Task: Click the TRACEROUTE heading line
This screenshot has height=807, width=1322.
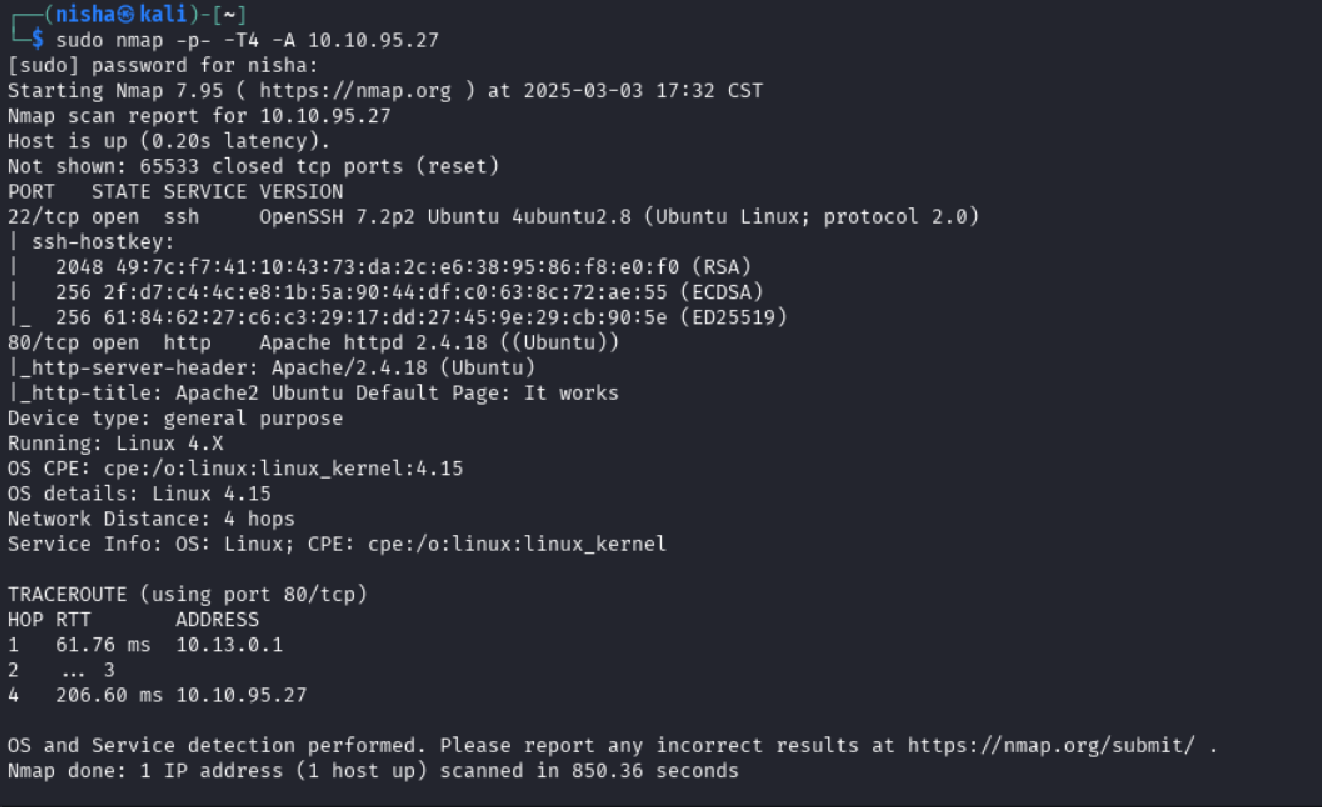Action: click(187, 595)
